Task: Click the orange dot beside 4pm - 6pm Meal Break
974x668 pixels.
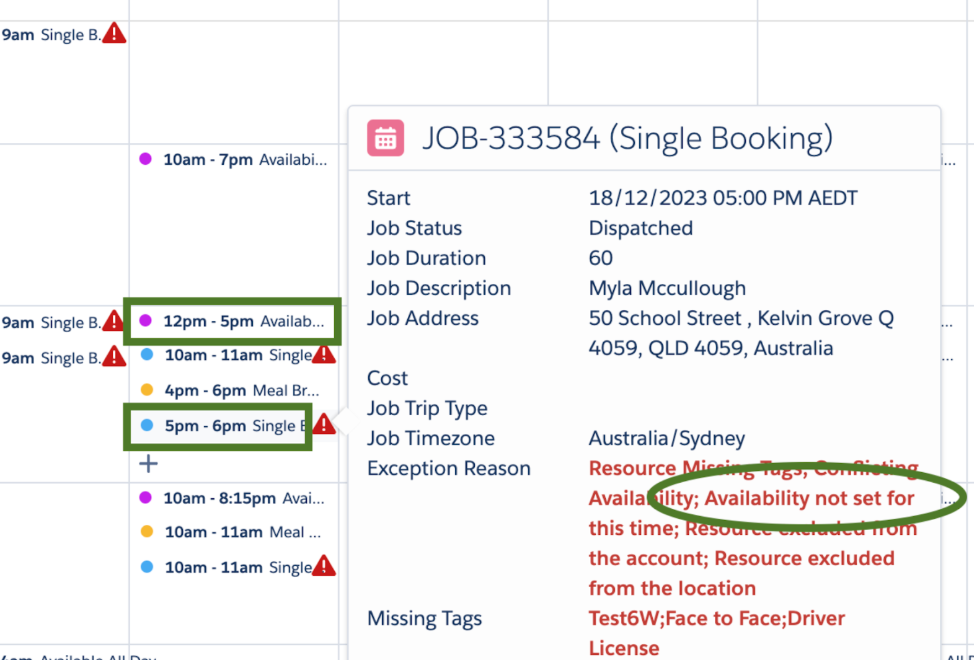Action: coord(146,390)
